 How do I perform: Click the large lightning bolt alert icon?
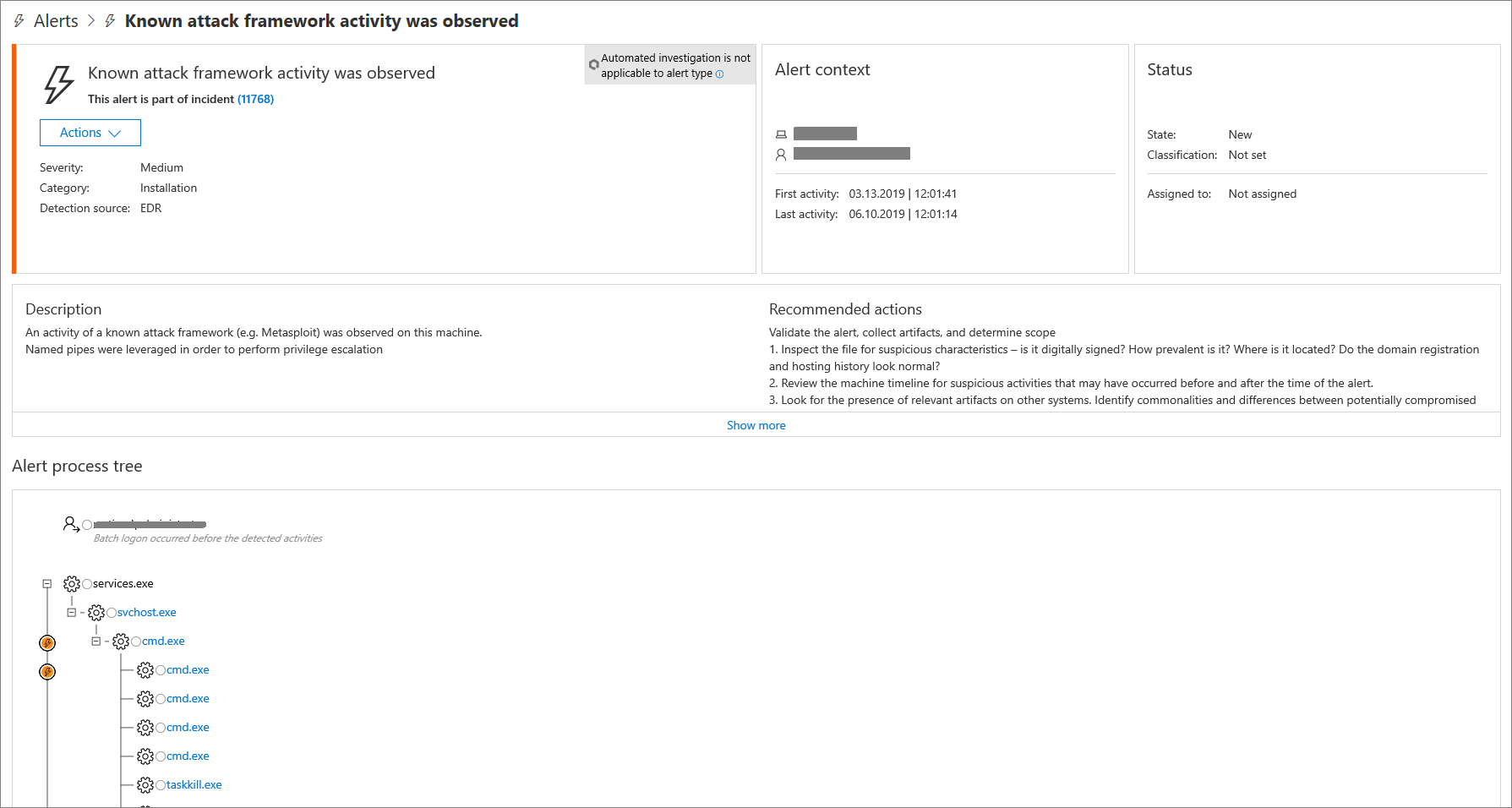[x=58, y=85]
